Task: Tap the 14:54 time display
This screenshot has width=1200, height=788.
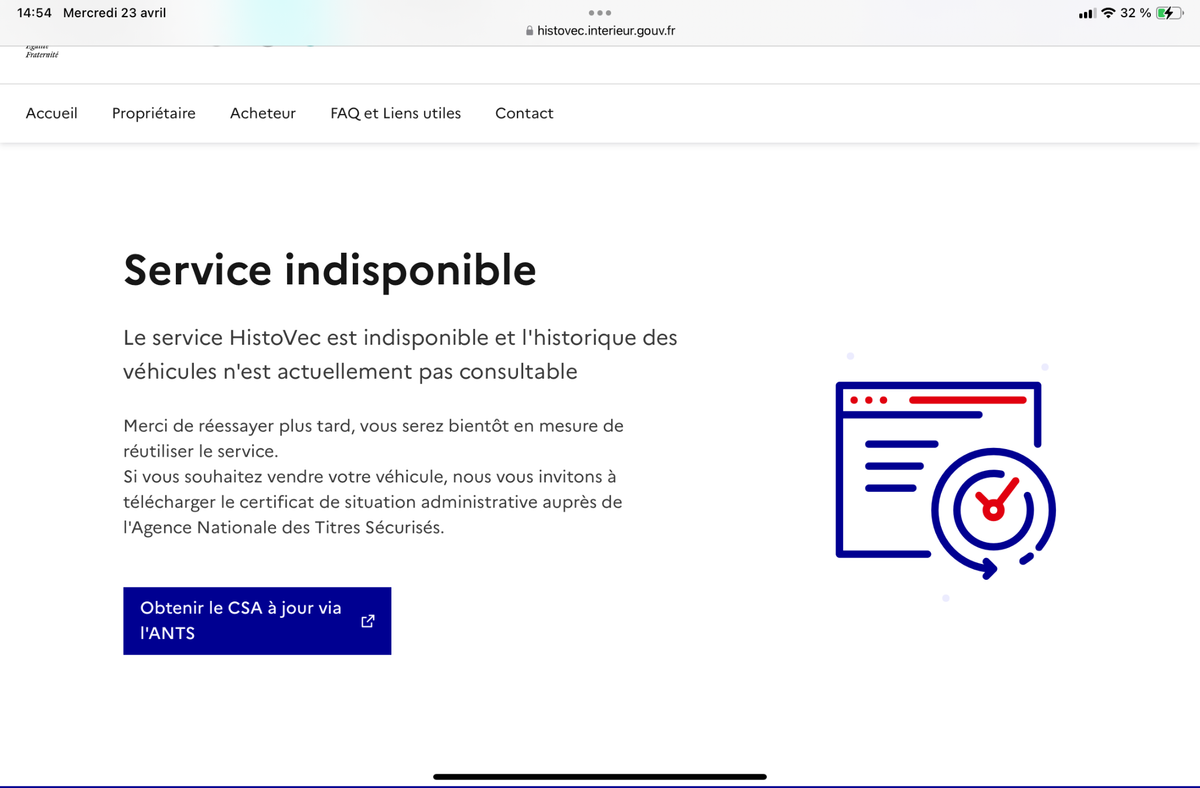Action: click(34, 13)
